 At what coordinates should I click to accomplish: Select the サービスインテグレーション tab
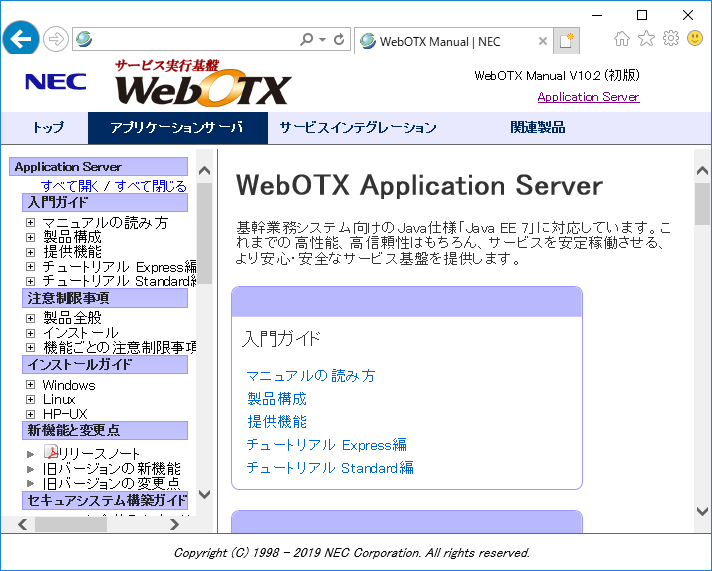pos(358,128)
